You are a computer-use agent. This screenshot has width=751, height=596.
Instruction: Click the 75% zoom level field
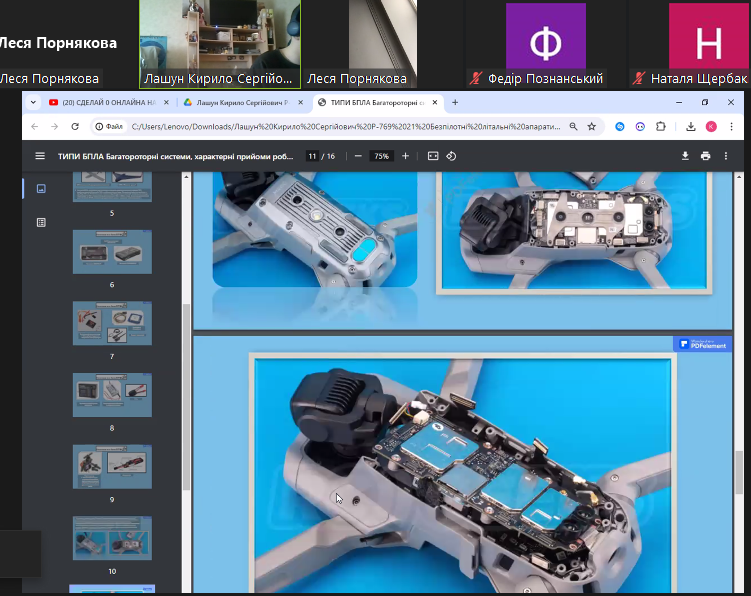(381, 156)
